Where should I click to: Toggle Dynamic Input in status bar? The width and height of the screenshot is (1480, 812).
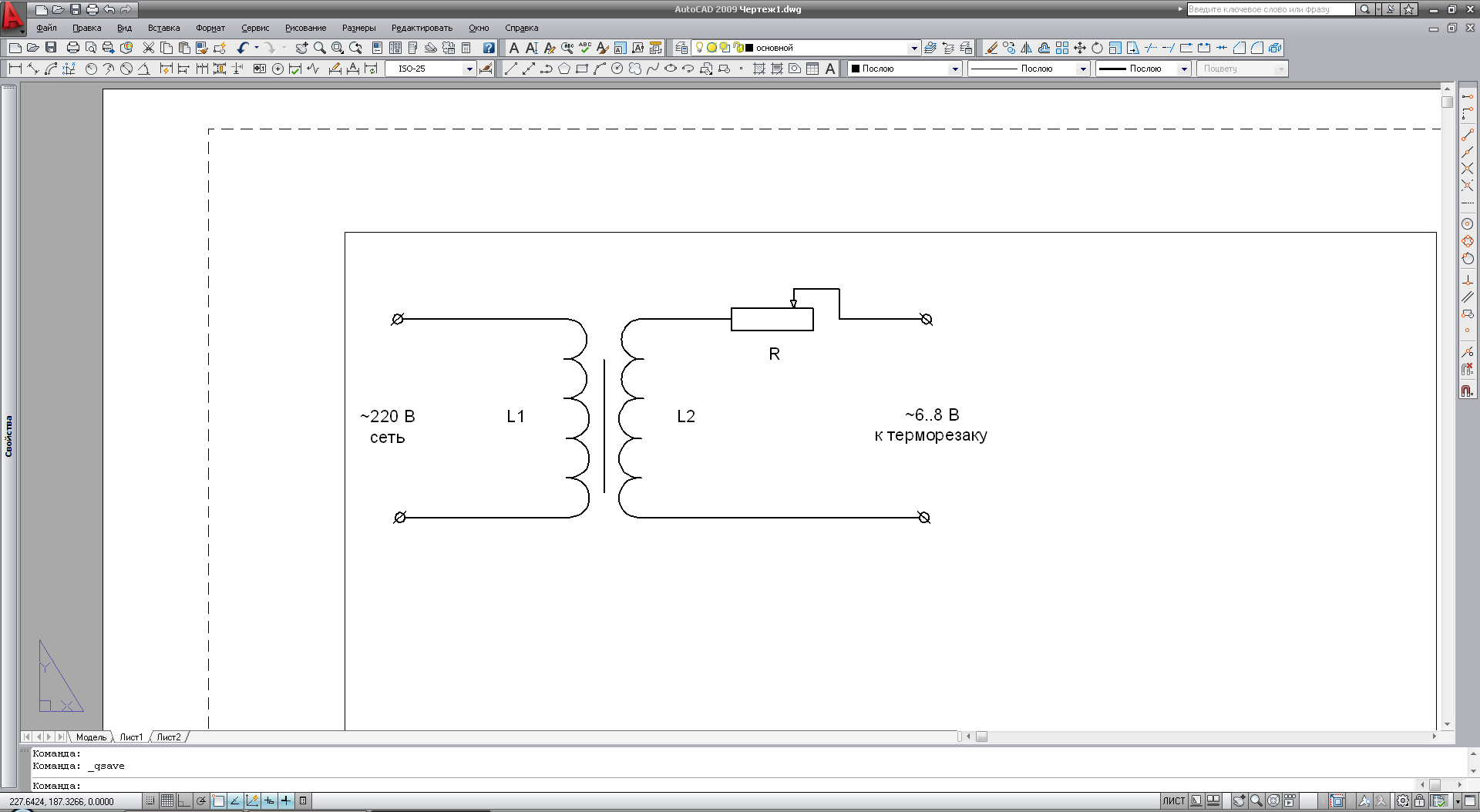click(269, 801)
